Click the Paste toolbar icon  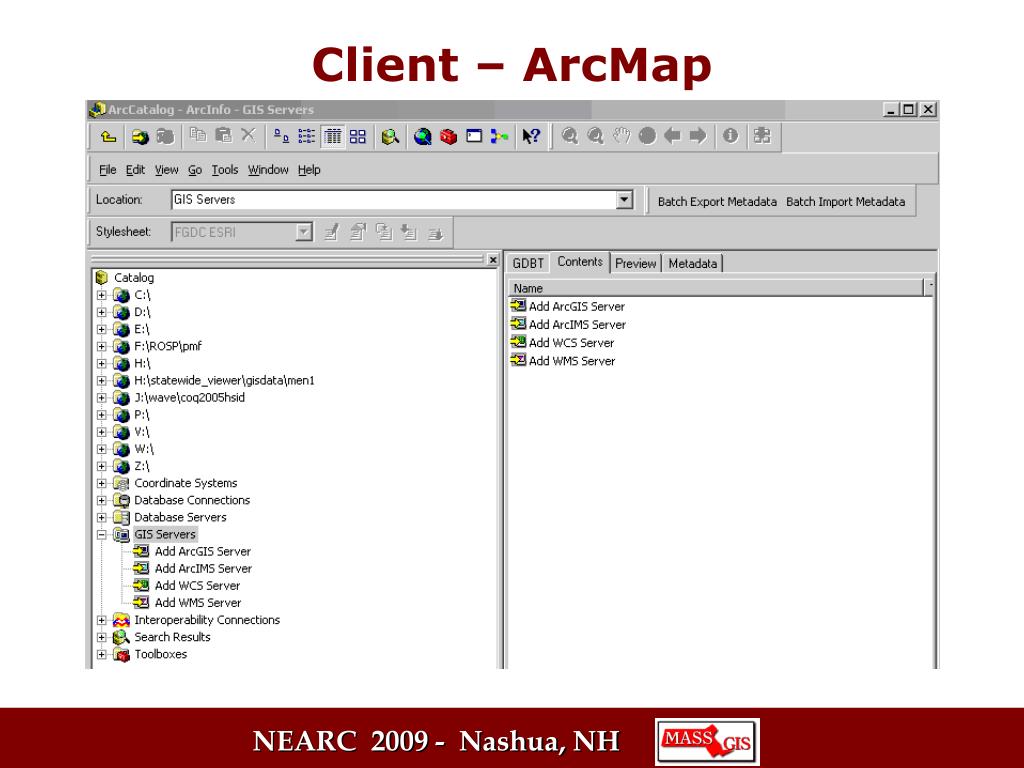[x=223, y=135]
